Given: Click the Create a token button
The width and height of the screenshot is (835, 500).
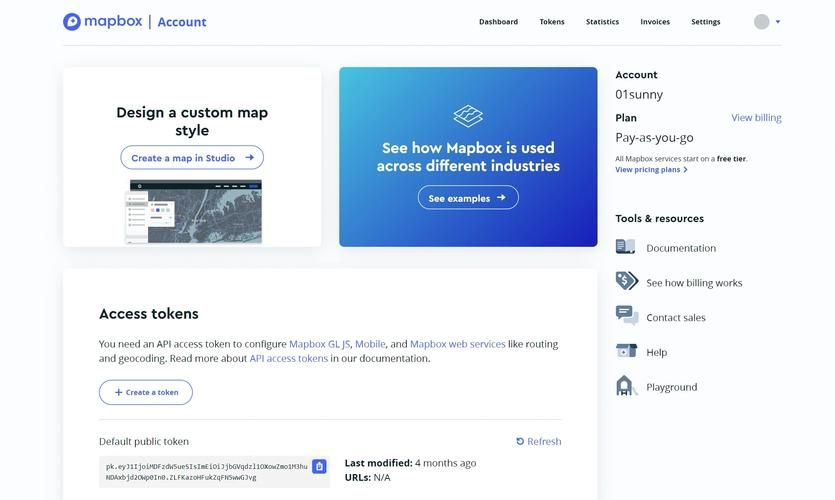Looking at the screenshot, I should click(x=146, y=392).
